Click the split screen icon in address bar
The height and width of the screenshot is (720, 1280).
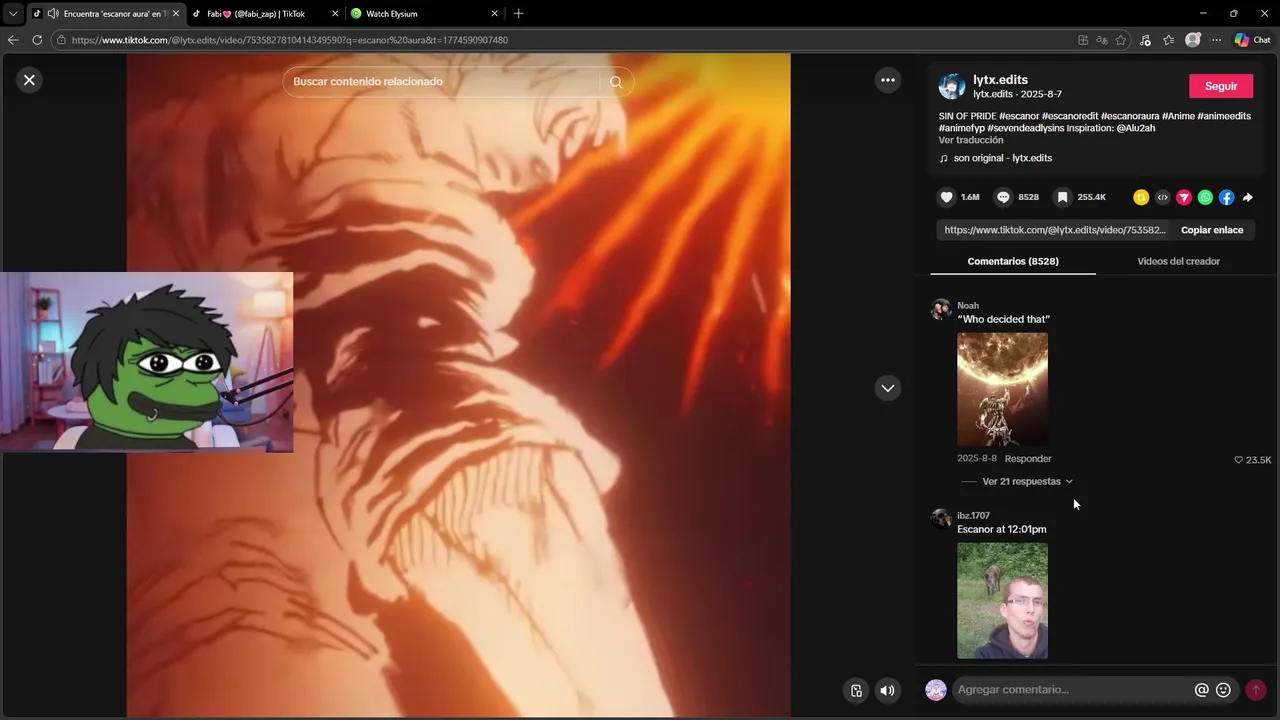pyautogui.click(x=1083, y=40)
